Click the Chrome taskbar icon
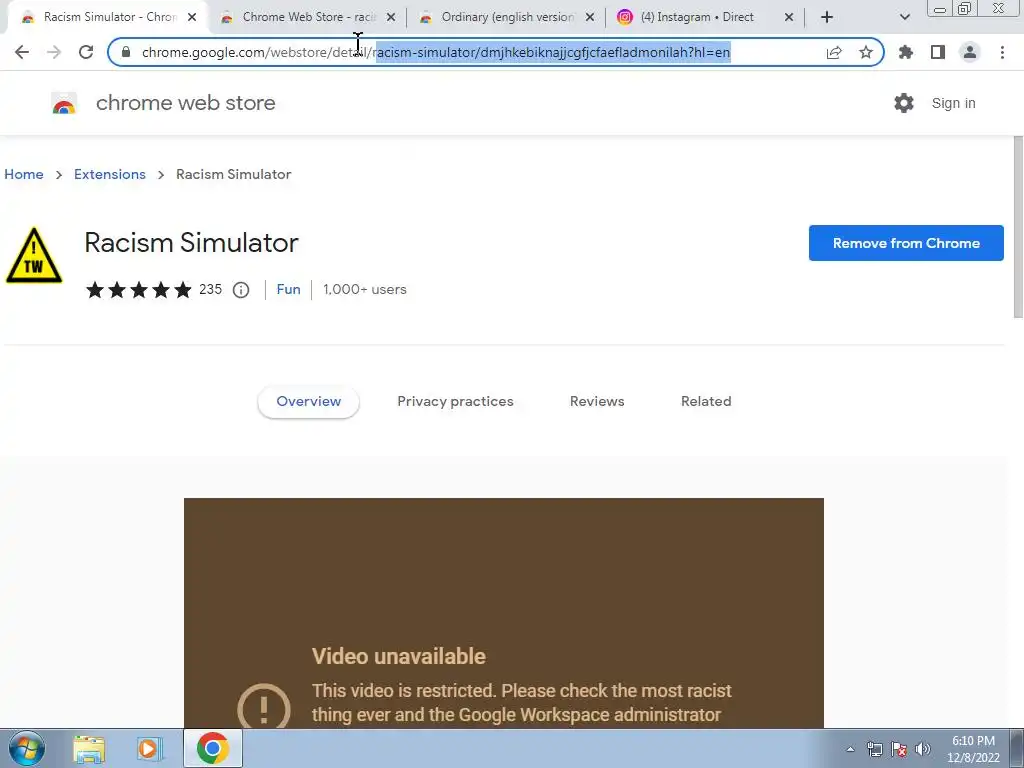The image size is (1024, 768). click(212, 748)
